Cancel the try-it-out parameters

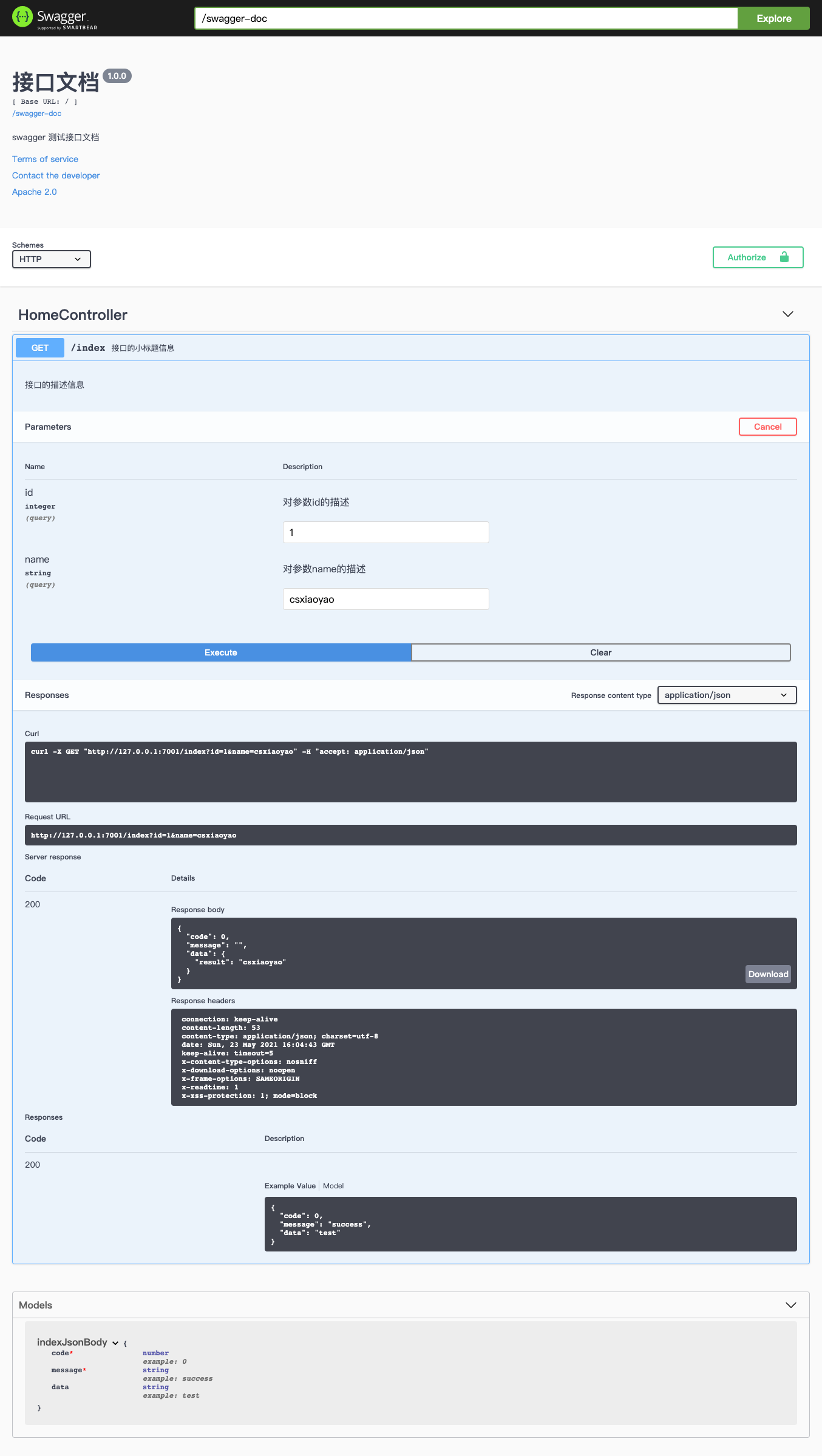click(x=767, y=427)
